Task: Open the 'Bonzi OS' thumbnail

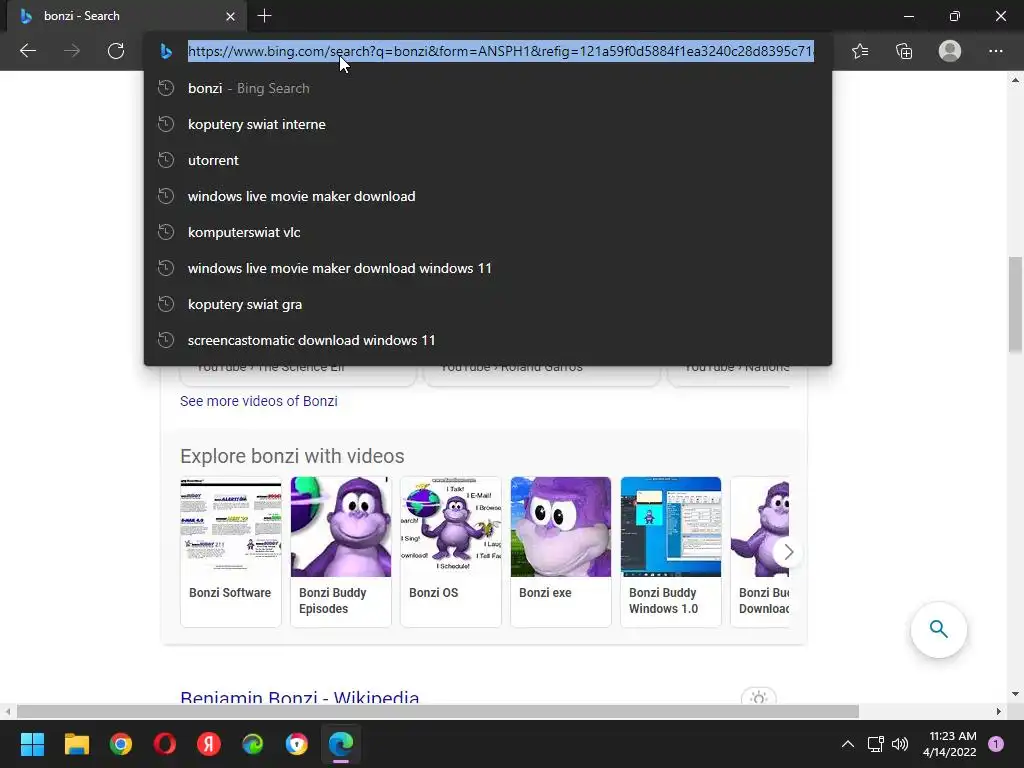Action: (x=451, y=526)
